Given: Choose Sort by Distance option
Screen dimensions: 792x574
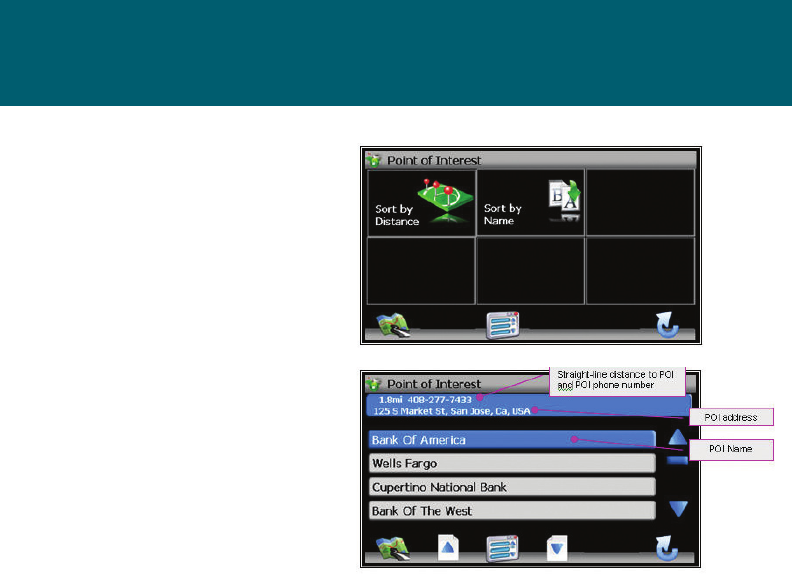Looking at the screenshot, I should [421, 203].
